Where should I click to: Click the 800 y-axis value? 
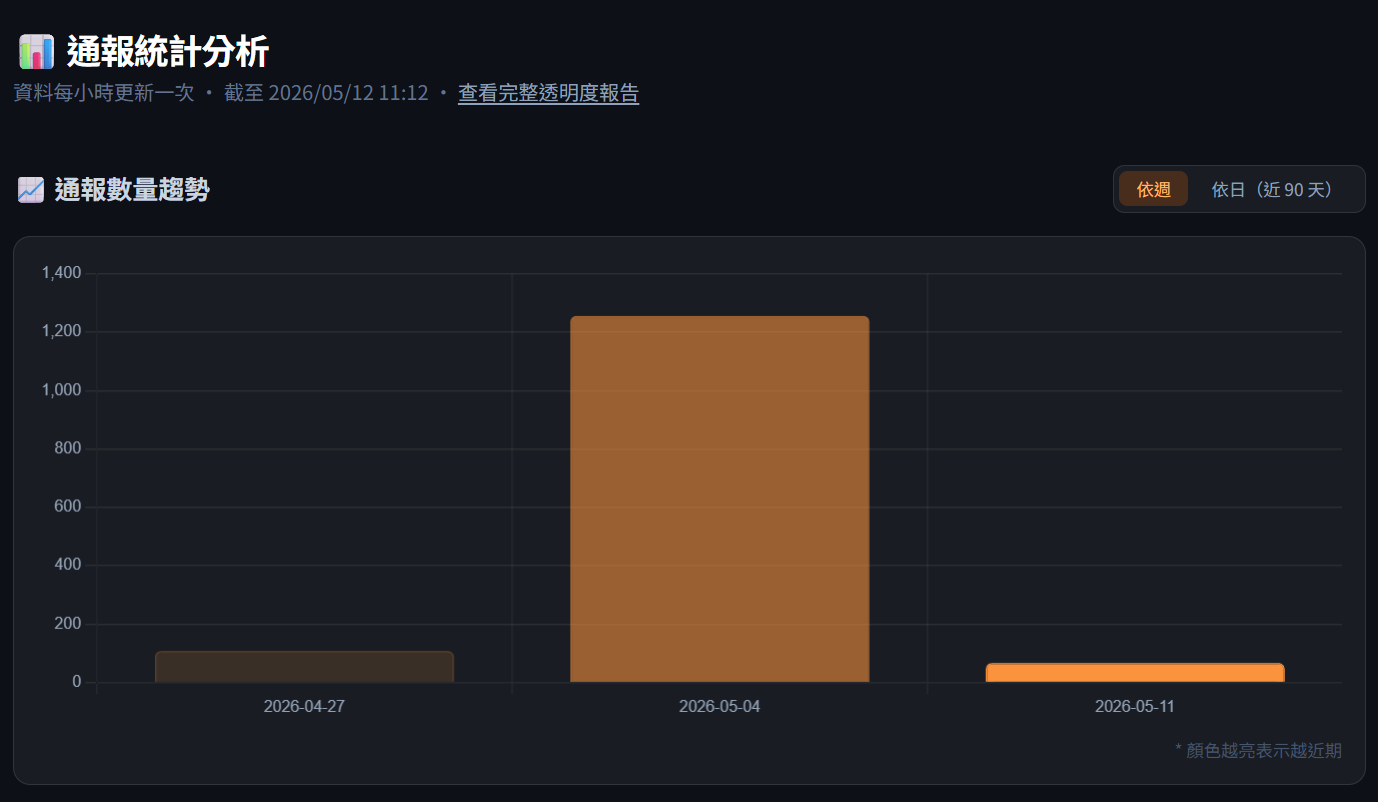(69, 449)
